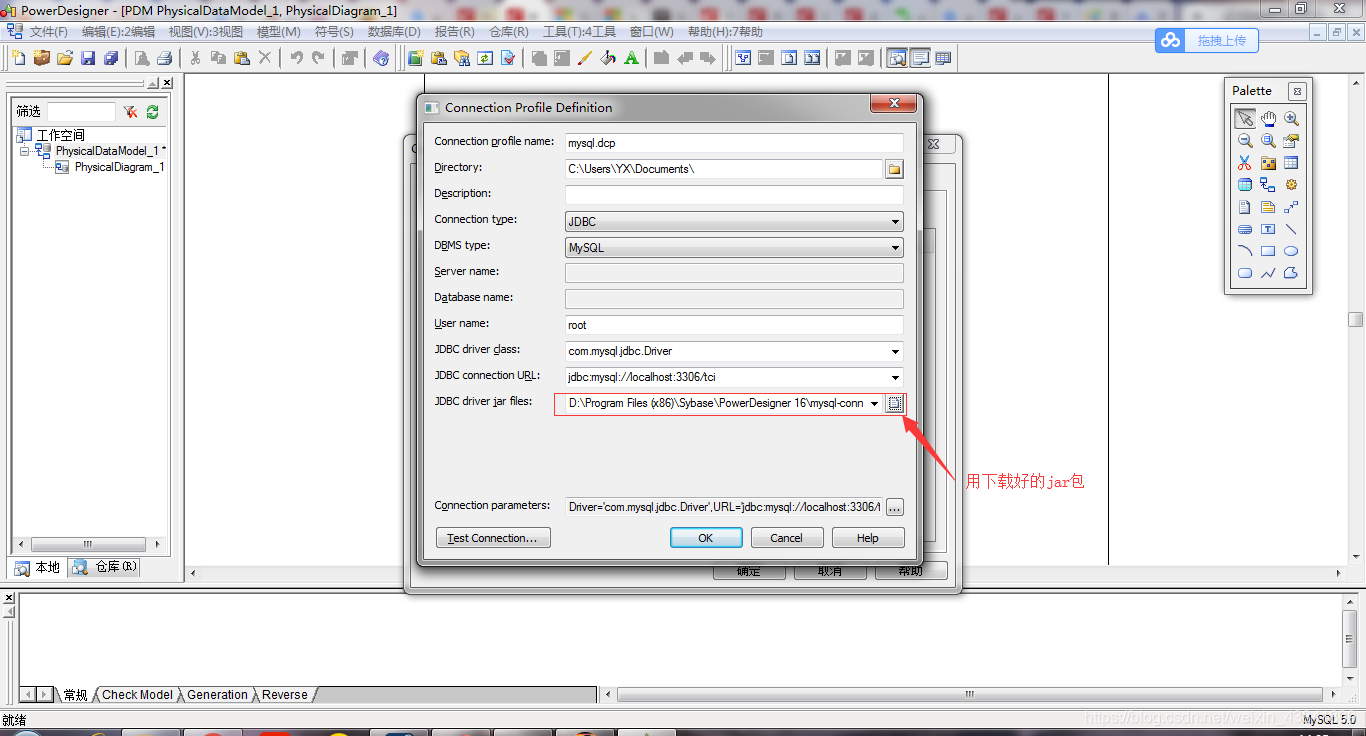Toggle the Output view toolbar button

point(920,58)
